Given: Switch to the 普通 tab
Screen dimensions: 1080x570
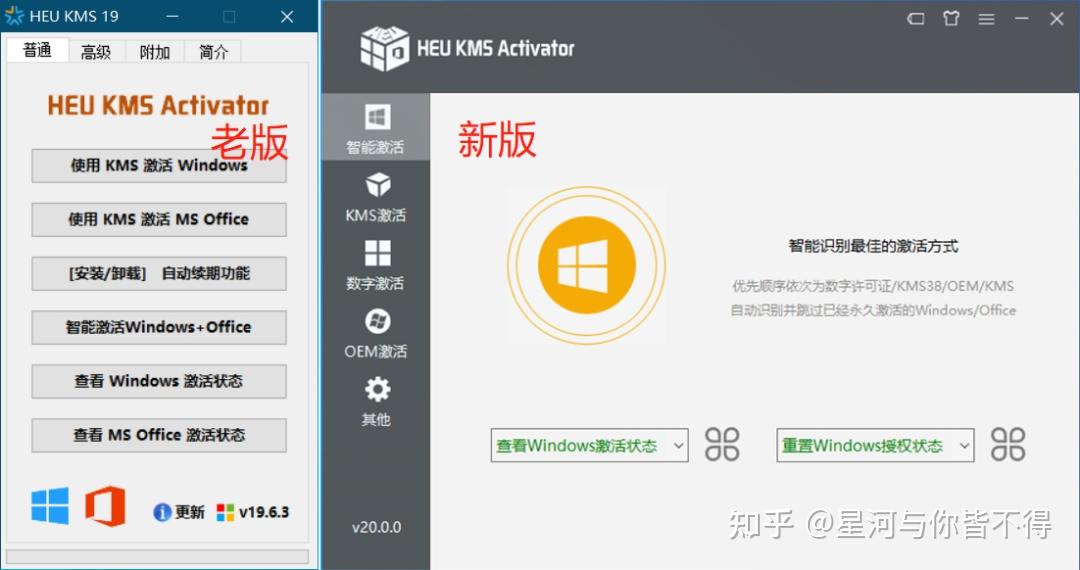Looking at the screenshot, I should point(37,50).
